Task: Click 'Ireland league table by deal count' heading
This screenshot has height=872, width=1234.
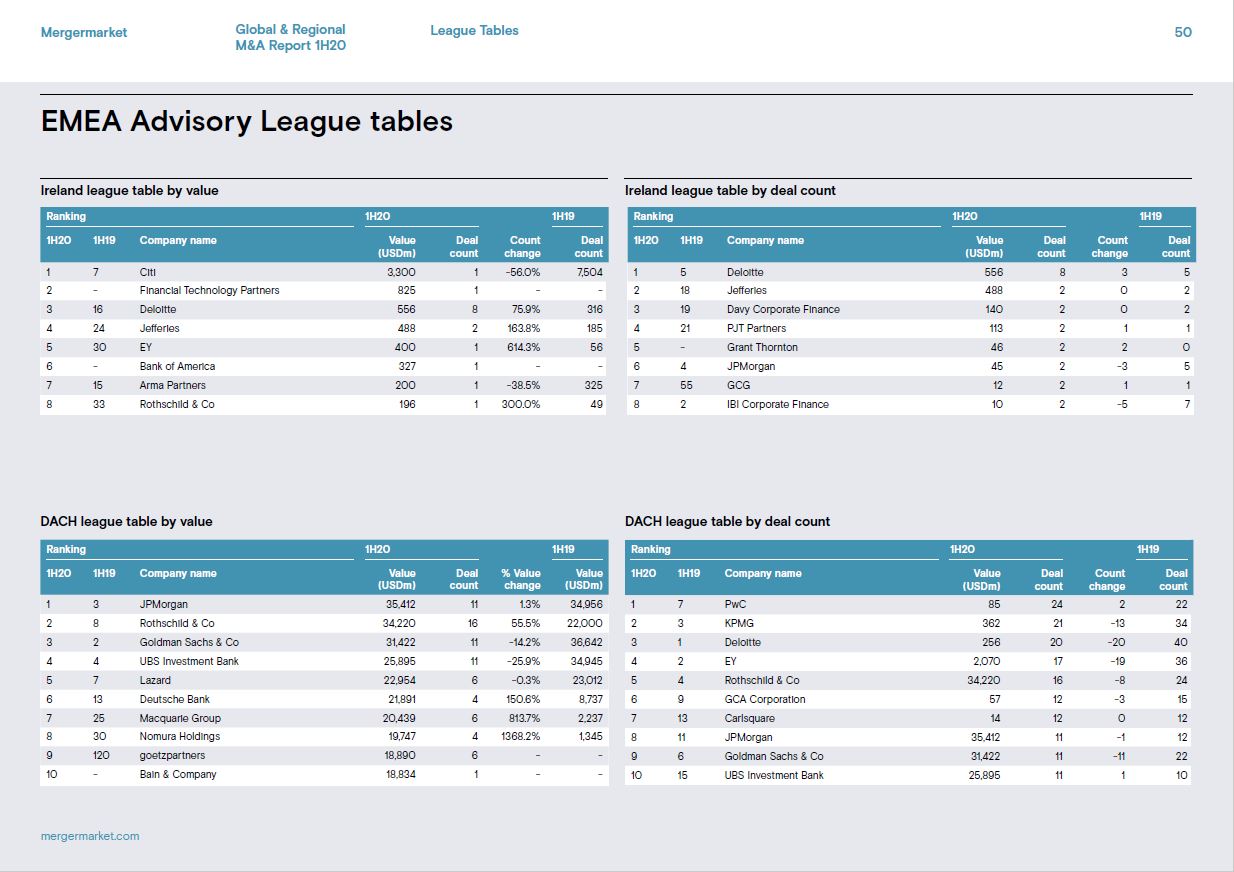Action: coord(730,190)
